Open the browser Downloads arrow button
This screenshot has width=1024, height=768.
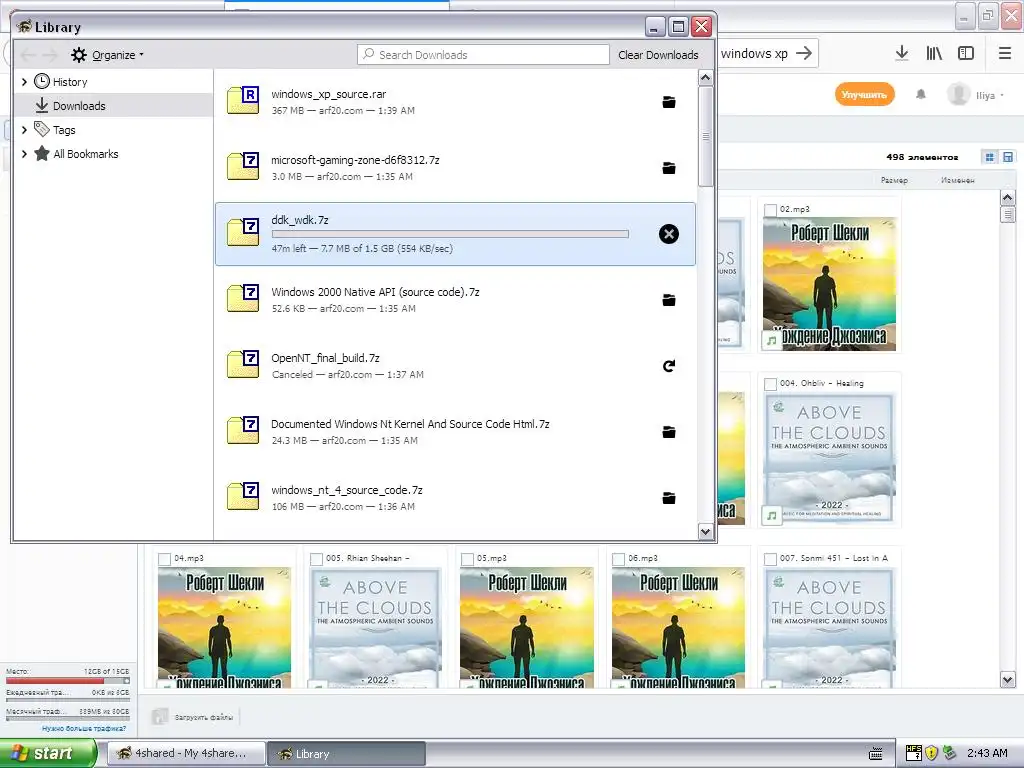[x=902, y=54]
